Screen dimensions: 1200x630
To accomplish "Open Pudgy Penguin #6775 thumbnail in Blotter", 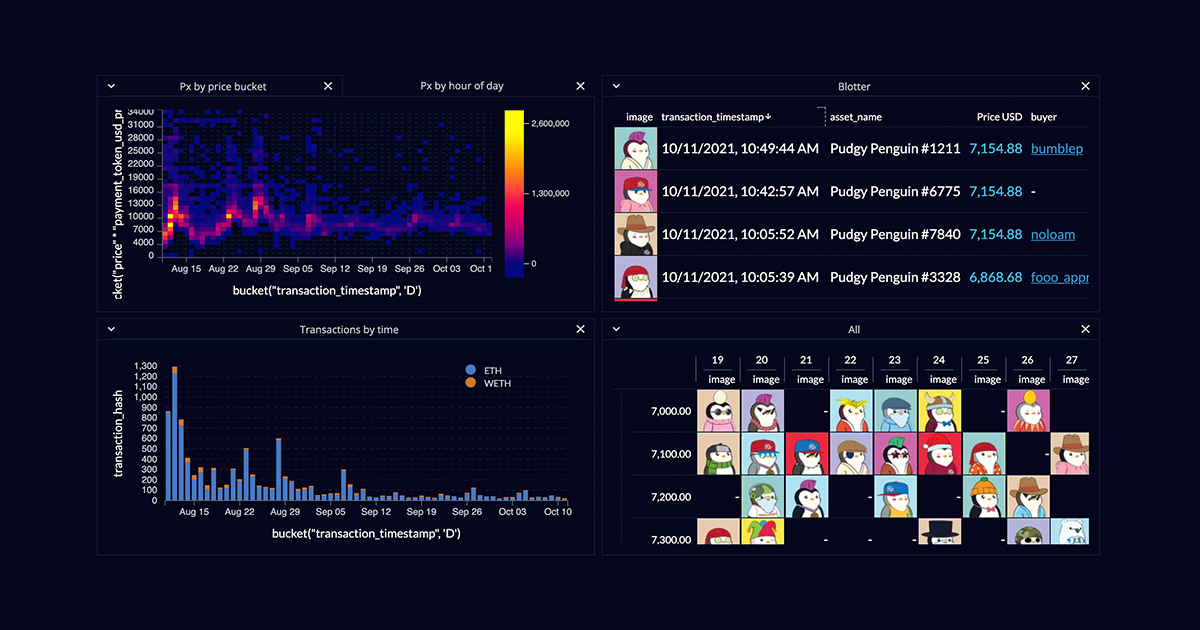I will (636, 191).
